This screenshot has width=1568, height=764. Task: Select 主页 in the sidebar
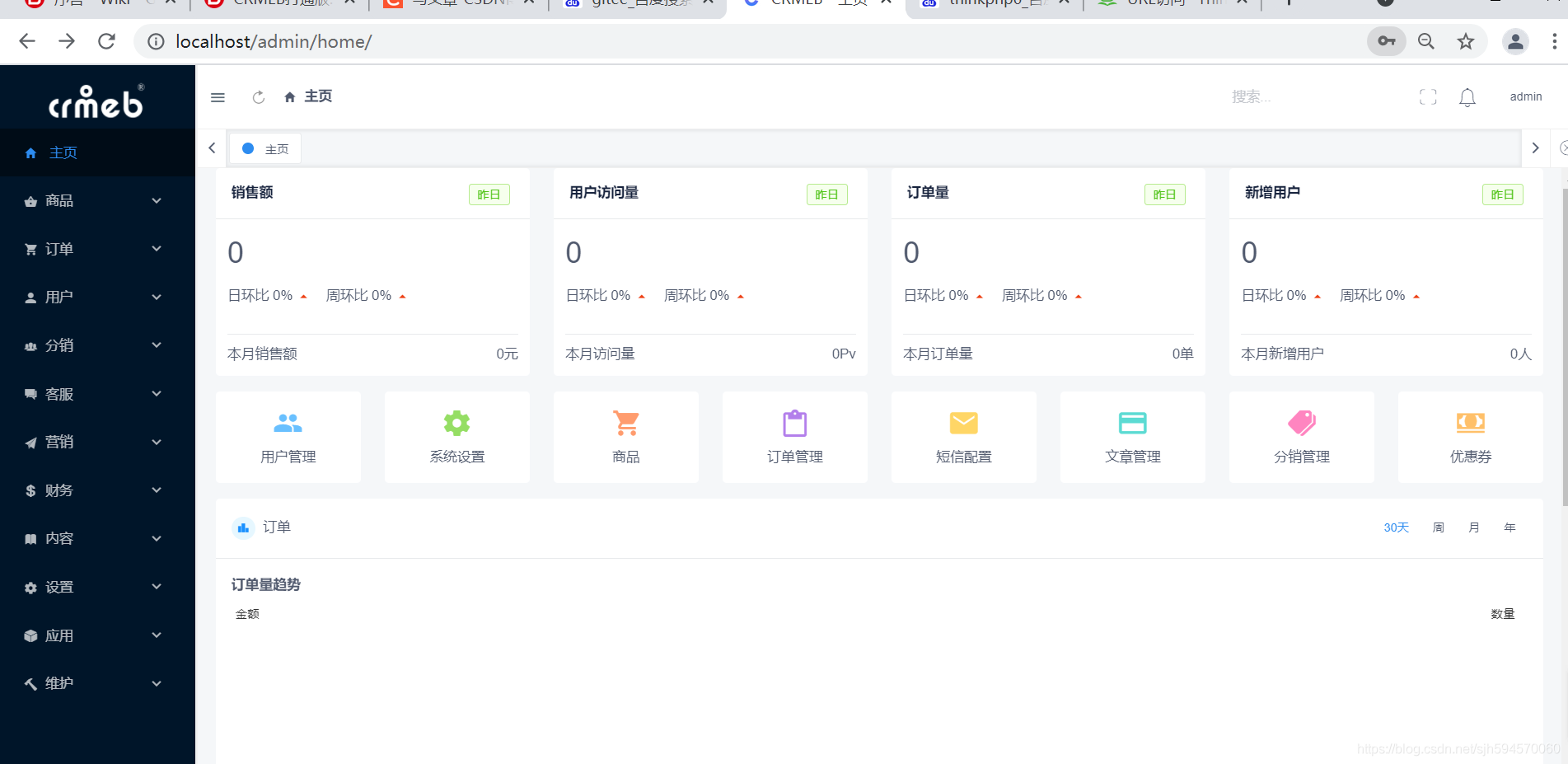97,152
